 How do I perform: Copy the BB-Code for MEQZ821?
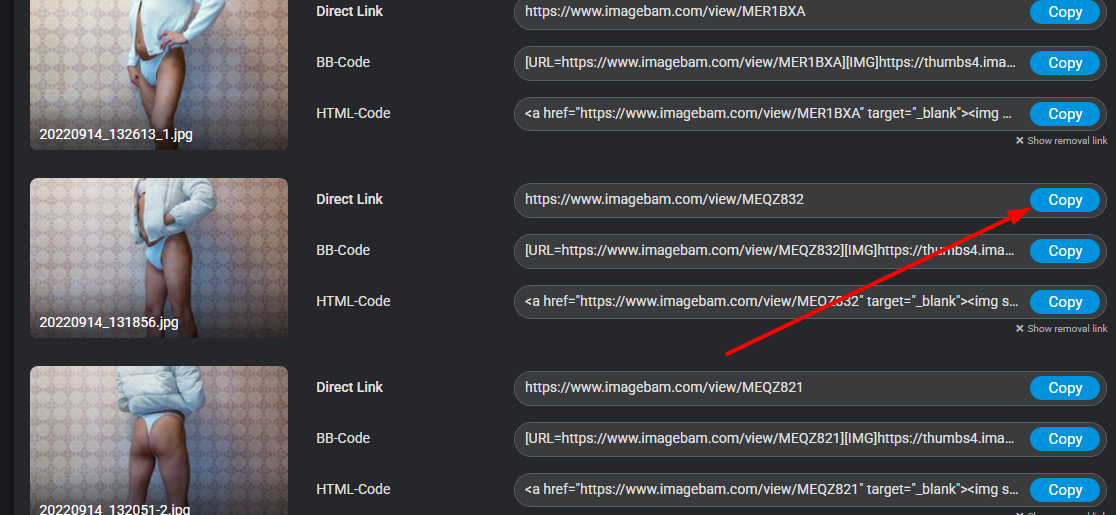[x=1065, y=439]
